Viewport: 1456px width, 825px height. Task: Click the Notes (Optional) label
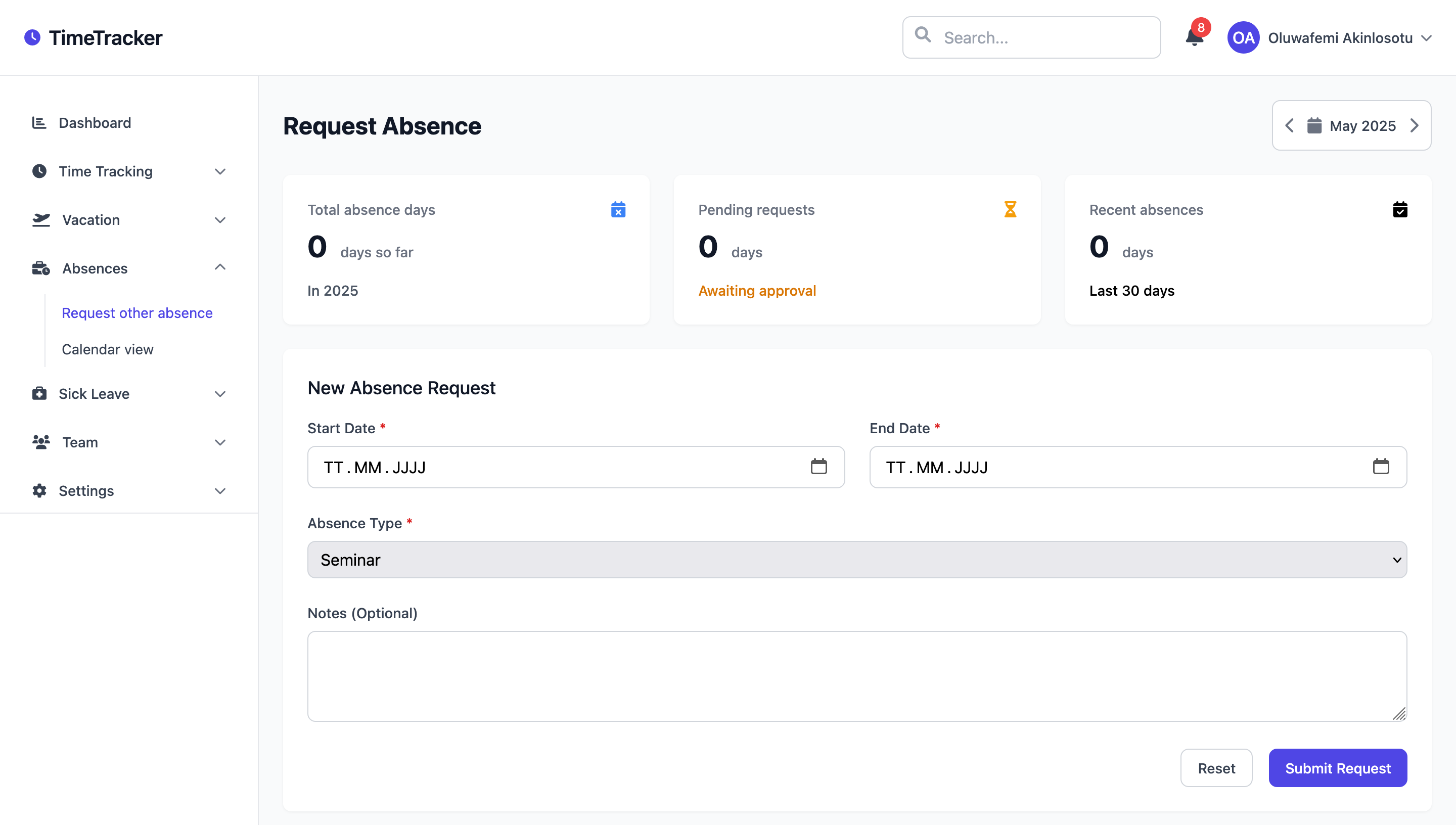[x=362, y=613]
